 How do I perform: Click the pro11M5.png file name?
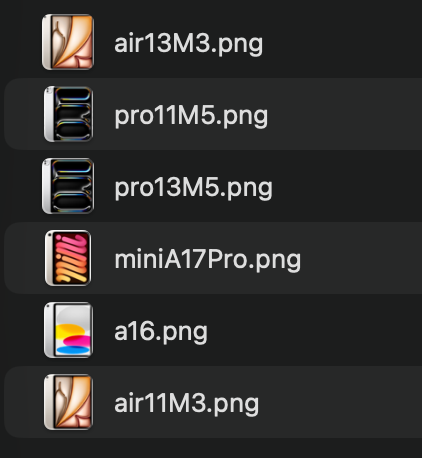191,116
